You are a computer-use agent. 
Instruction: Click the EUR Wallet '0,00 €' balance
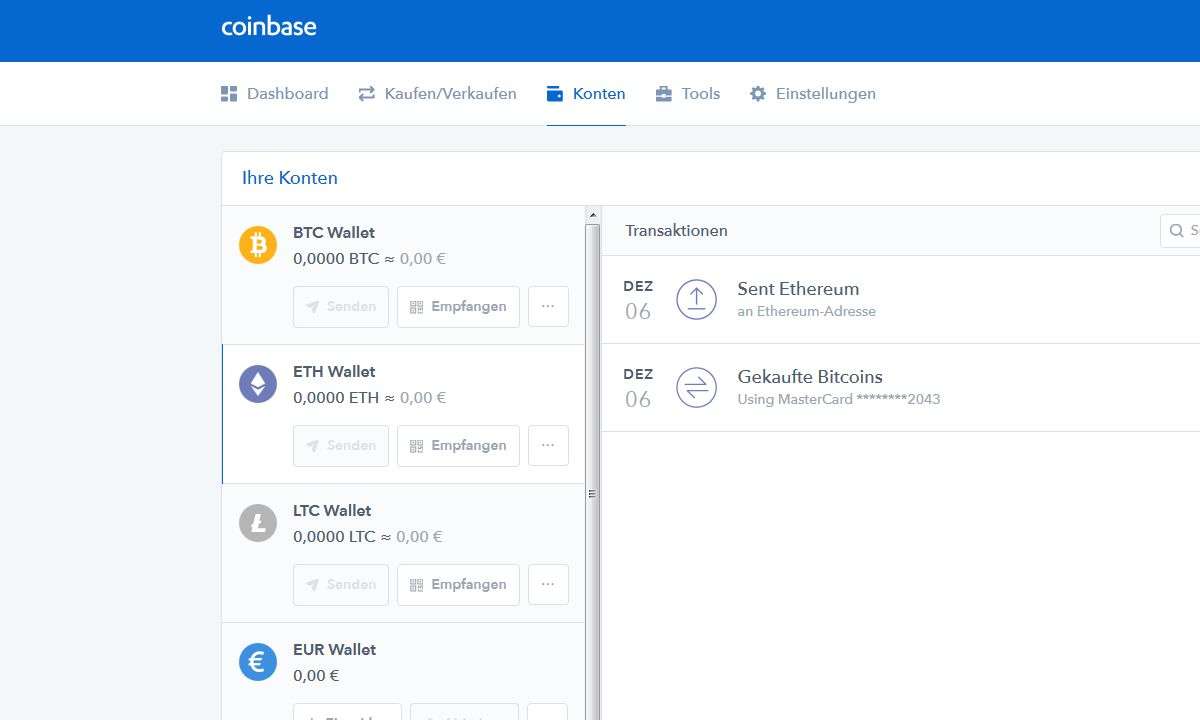click(x=316, y=676)
